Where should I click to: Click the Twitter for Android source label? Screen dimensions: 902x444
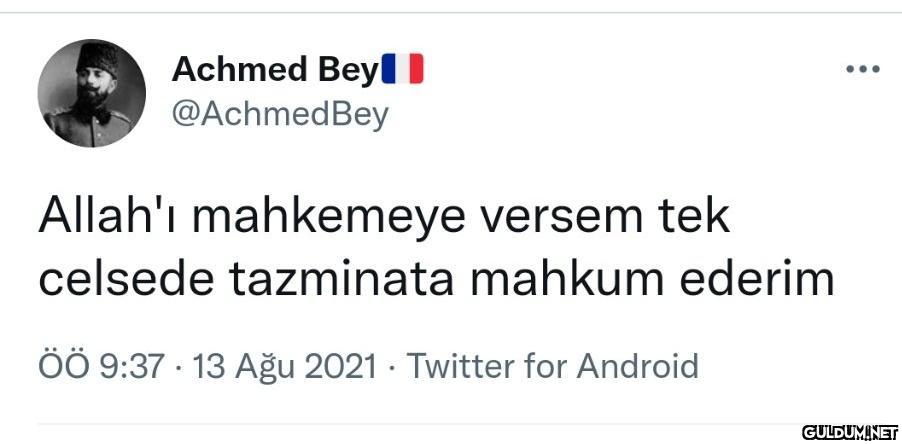pyautogui.click(x=553, y=366)
